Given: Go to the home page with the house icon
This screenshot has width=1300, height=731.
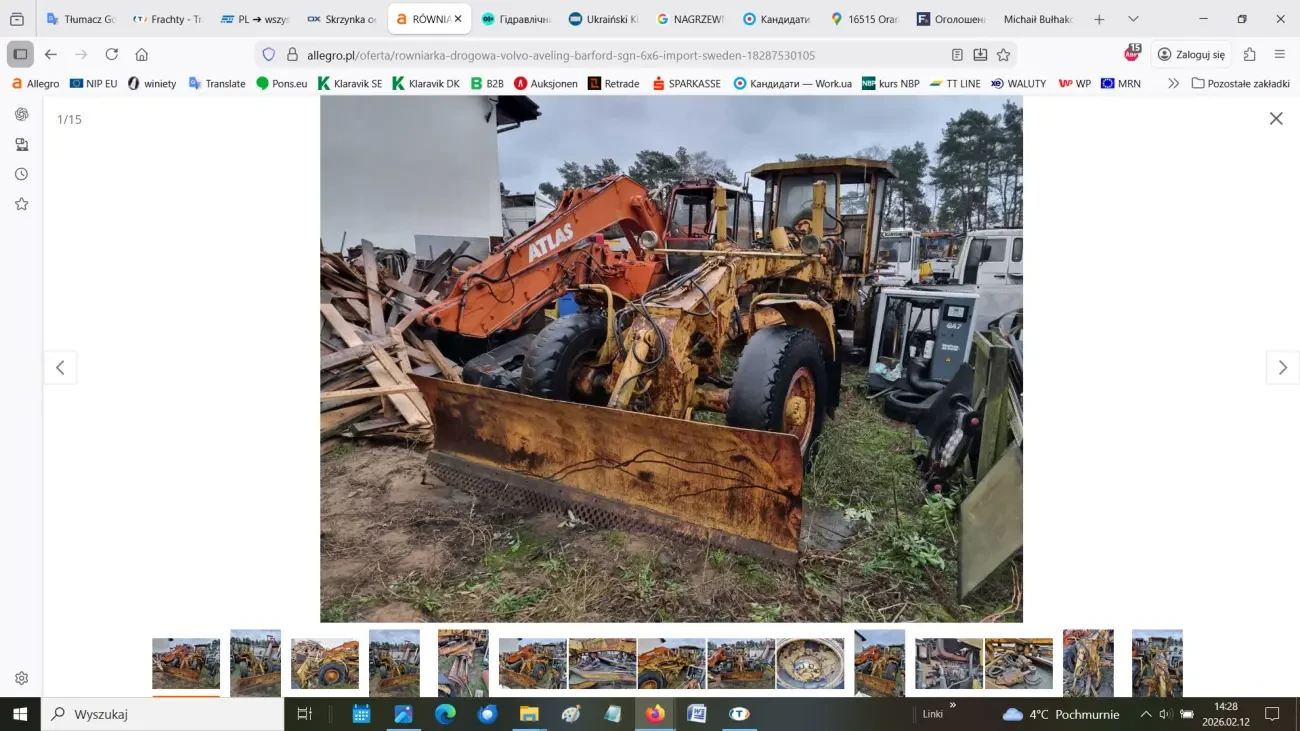Looking at the screenshot, I should click(140, 55).
